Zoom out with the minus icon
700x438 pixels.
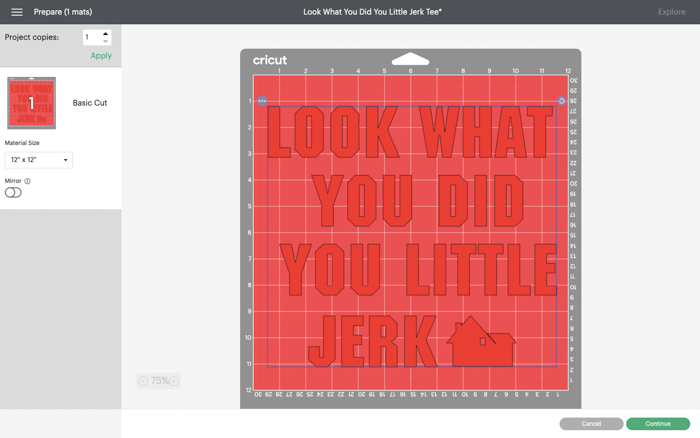point(143,381)
